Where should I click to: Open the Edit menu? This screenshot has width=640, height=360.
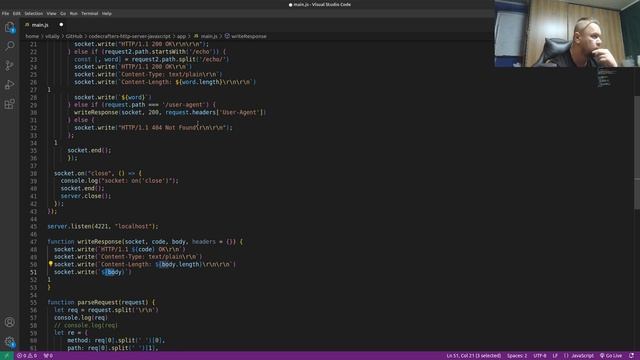[16, 13]
